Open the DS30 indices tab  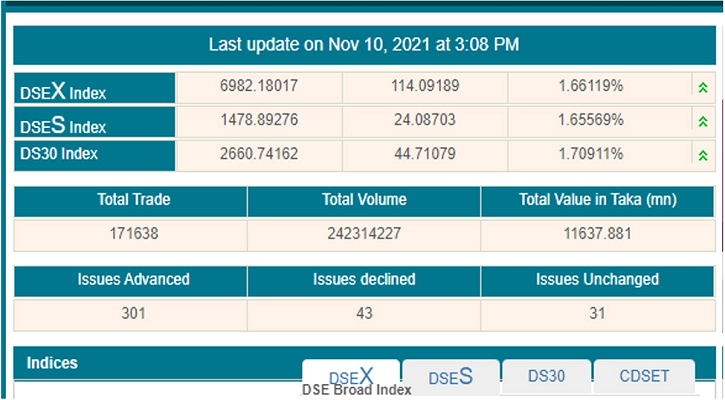coord(547,376)
